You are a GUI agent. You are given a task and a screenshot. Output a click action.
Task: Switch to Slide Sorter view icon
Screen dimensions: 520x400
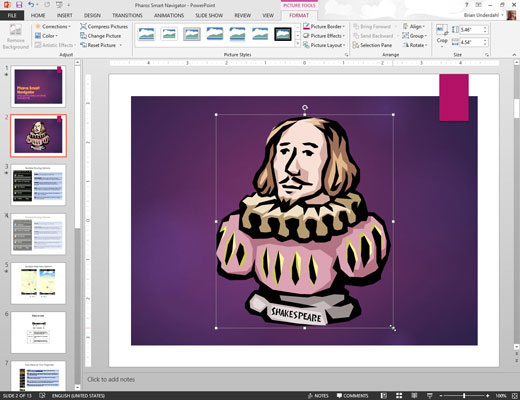click(x=399, y=396)
